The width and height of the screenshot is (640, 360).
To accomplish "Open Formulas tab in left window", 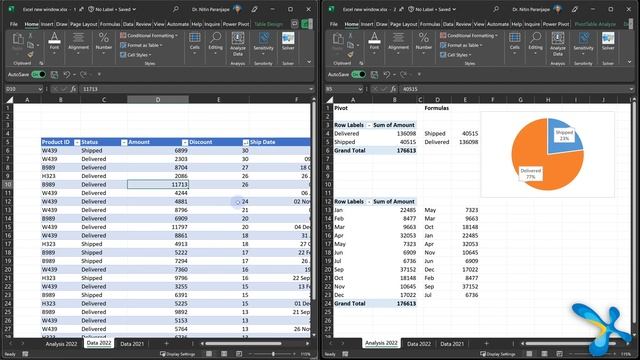I will pos(110,24).
